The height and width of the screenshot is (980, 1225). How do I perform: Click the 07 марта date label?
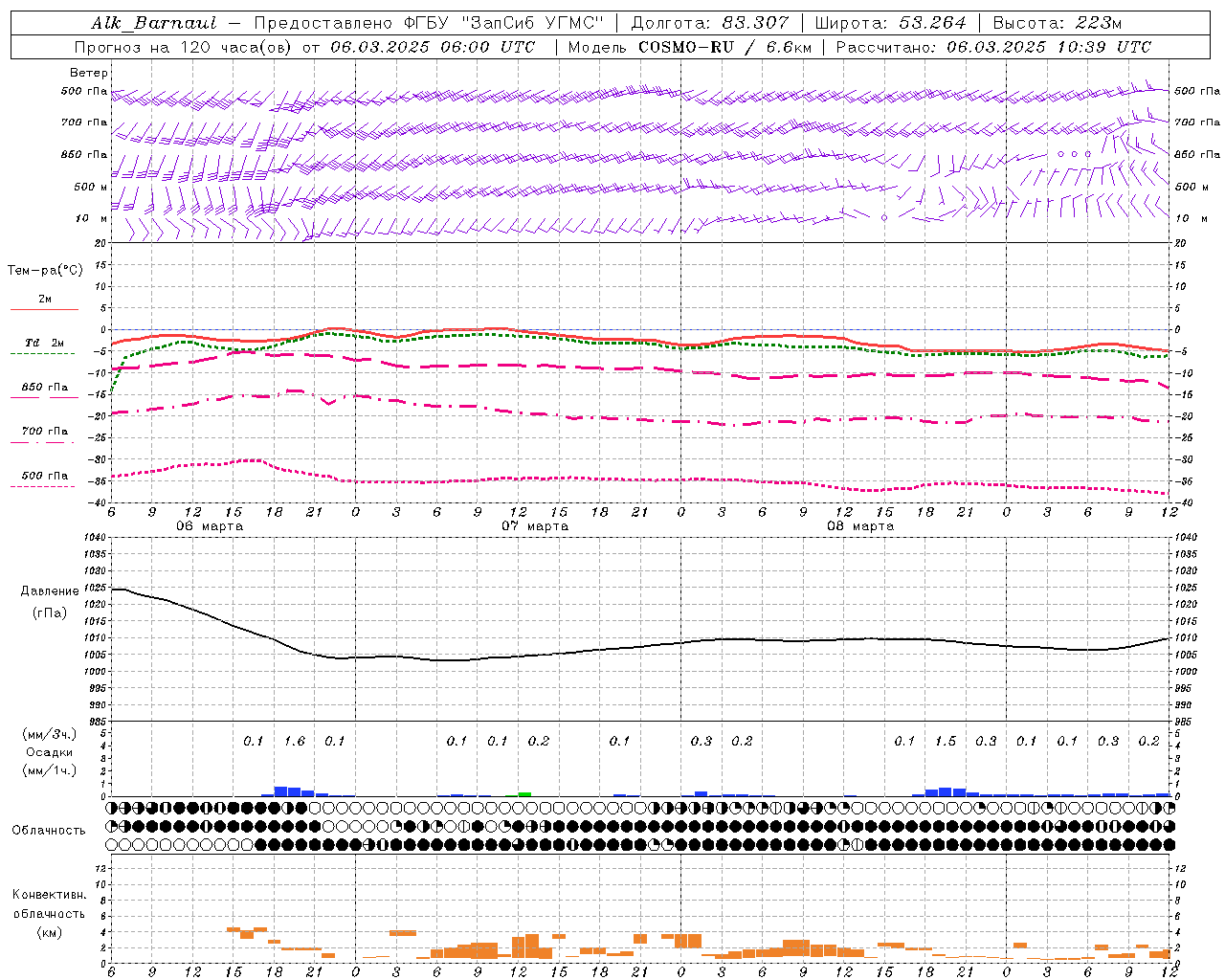535,526
